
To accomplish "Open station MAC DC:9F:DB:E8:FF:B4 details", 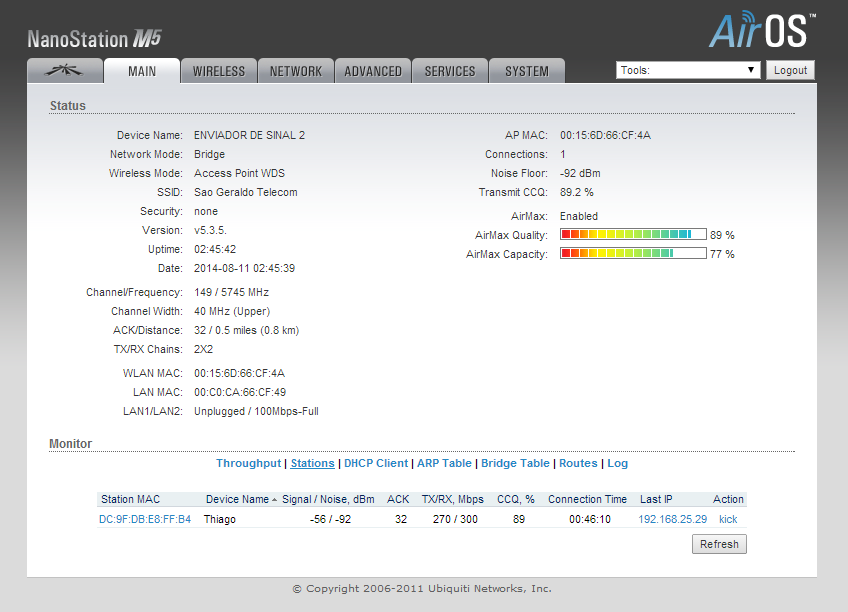I will tap(145, 519).
